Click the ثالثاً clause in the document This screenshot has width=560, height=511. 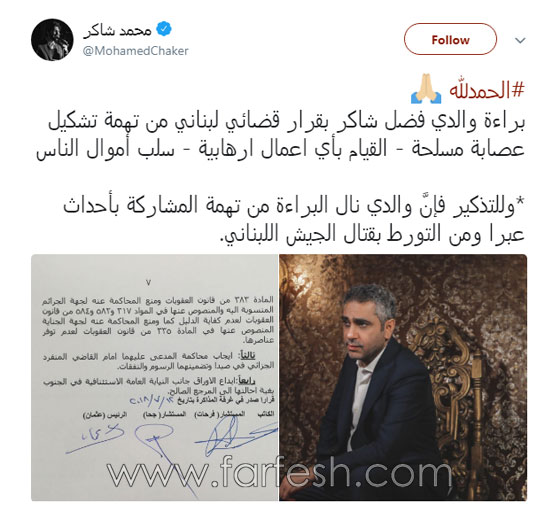[158, 361]
